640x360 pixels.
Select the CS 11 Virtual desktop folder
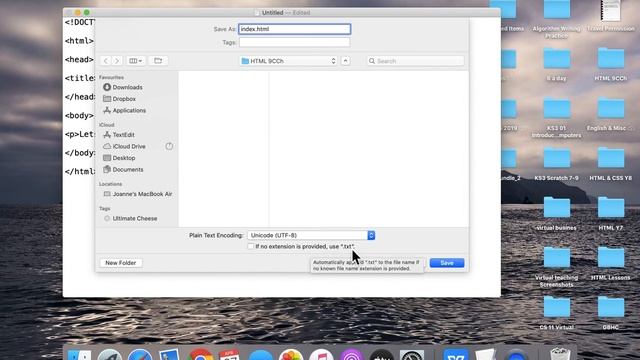point(556,313)
